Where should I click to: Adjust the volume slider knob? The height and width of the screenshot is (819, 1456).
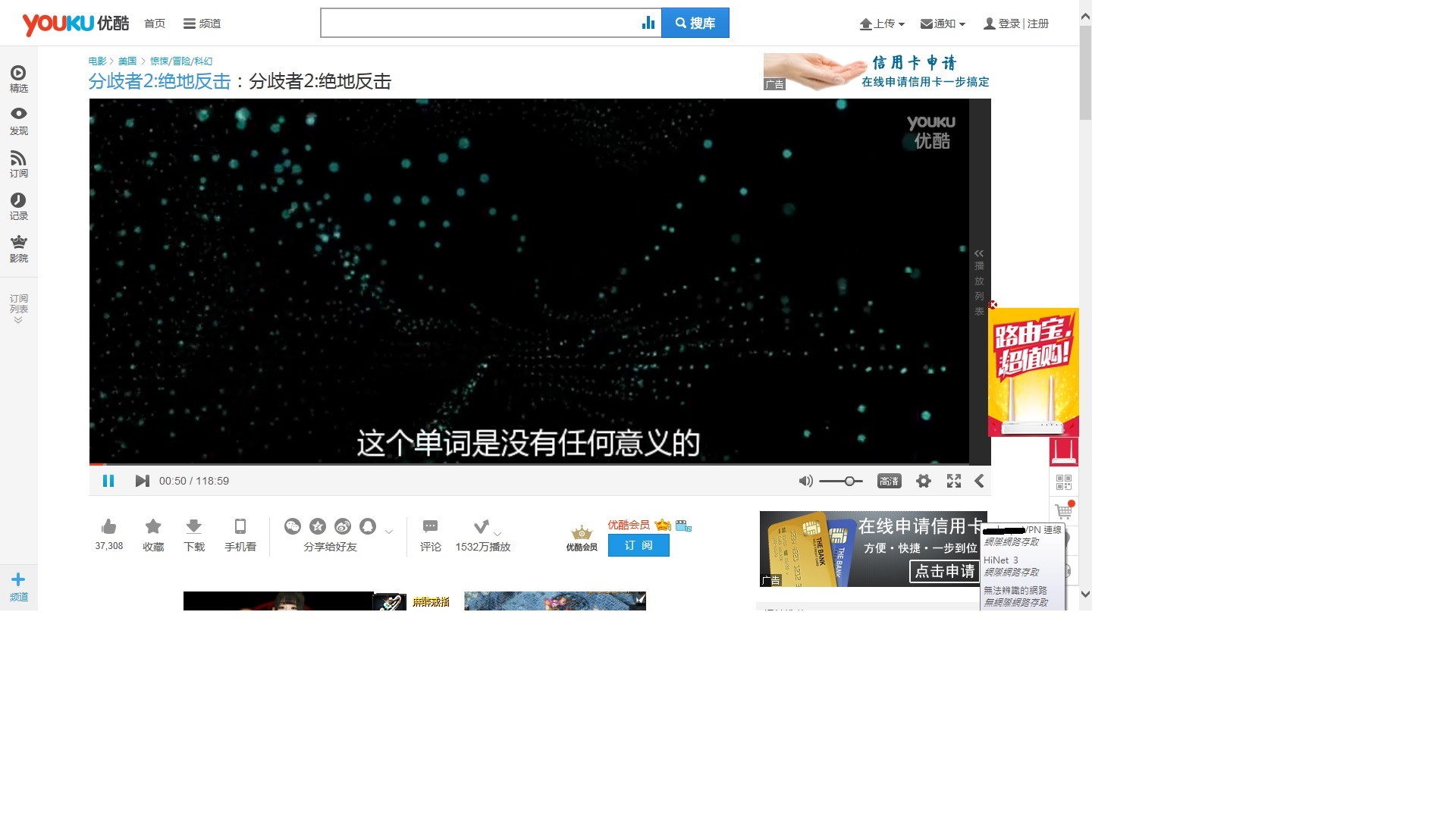849,481
